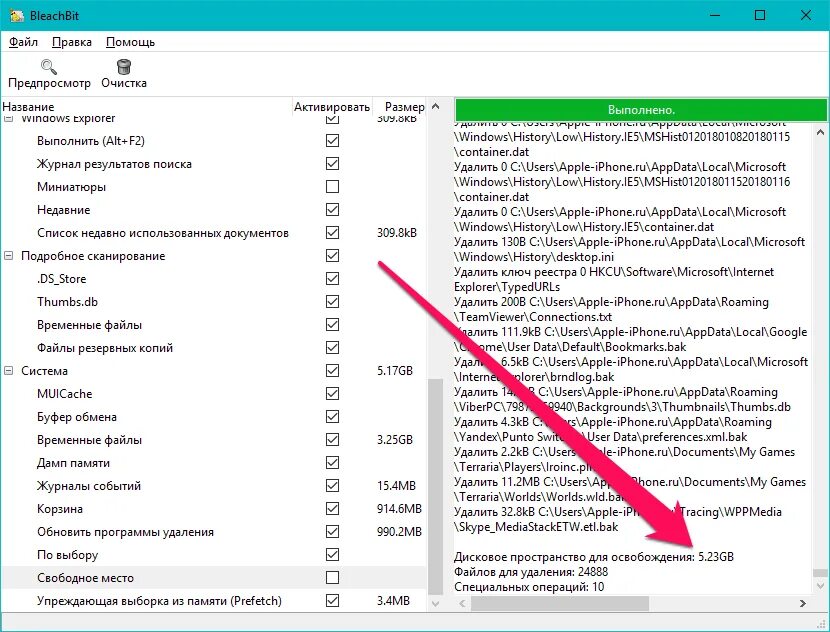
Task: Toggle the Буфер обмена checkbox
Action: click(332, 417)
